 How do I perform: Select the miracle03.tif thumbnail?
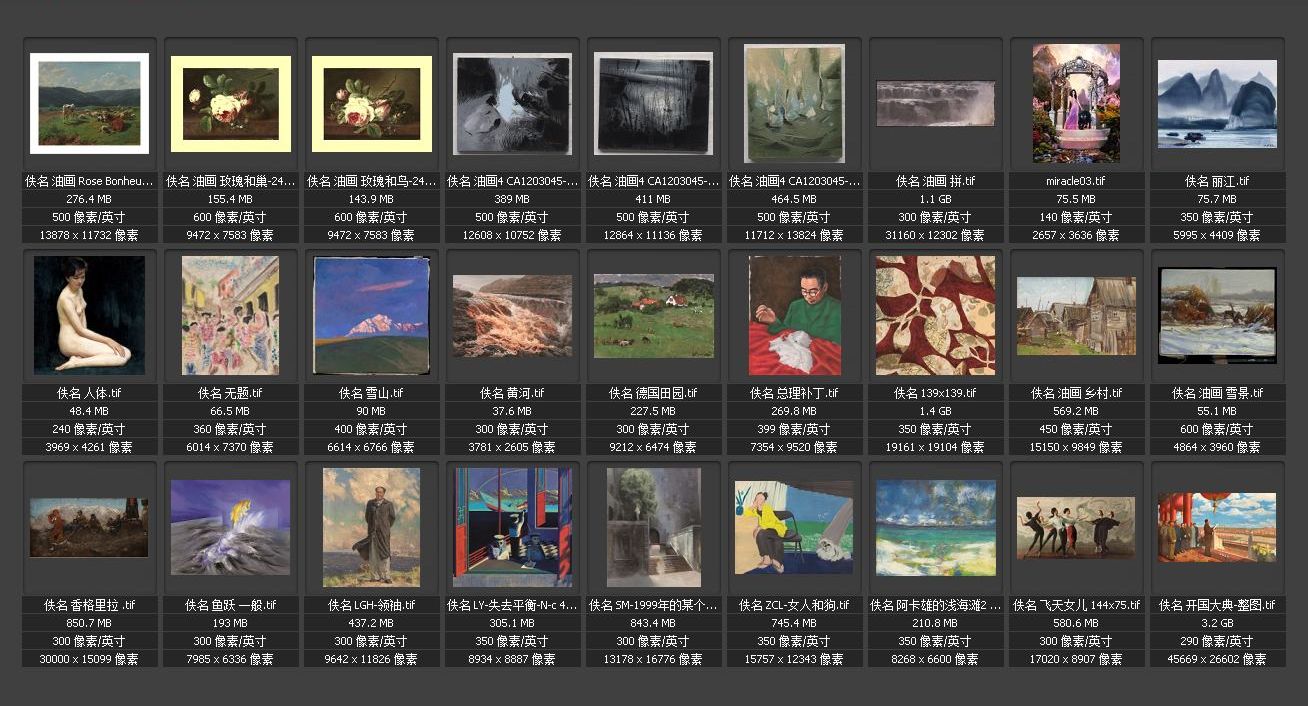[x=1076, y=103]
